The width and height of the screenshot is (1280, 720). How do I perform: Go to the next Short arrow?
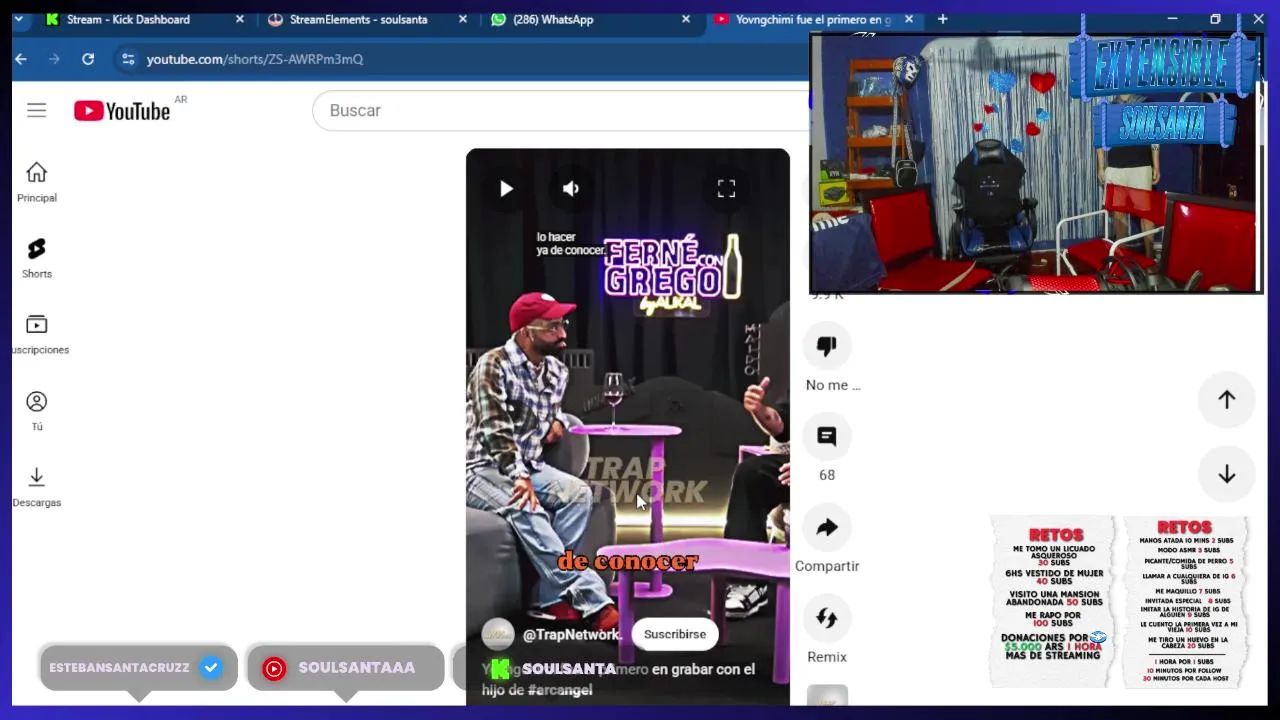(x=1227, y=475)
